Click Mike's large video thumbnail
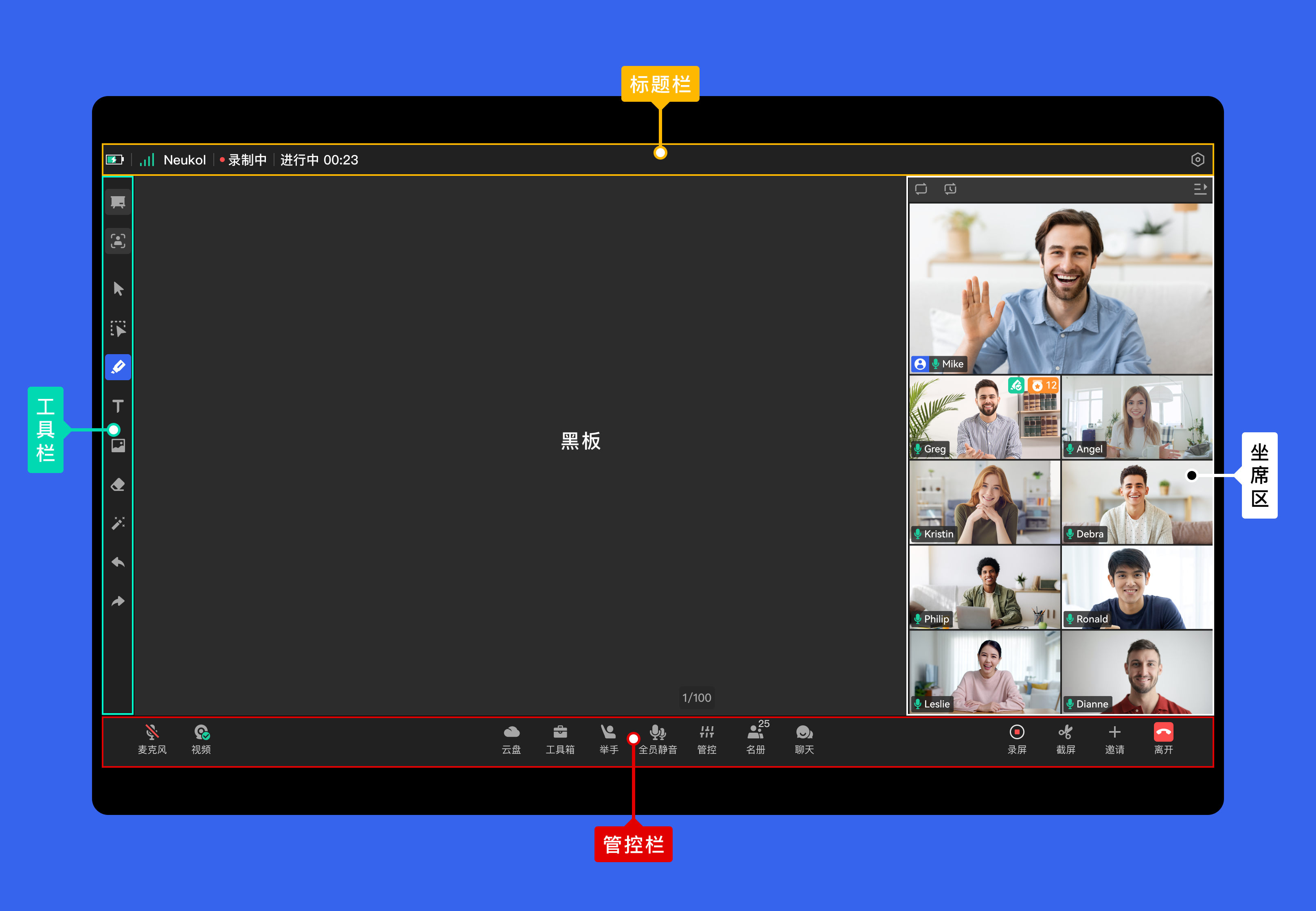Image resolution: width=1316 pixels, height=911 pixels. pyautogui.click(x=1060, y=288)
